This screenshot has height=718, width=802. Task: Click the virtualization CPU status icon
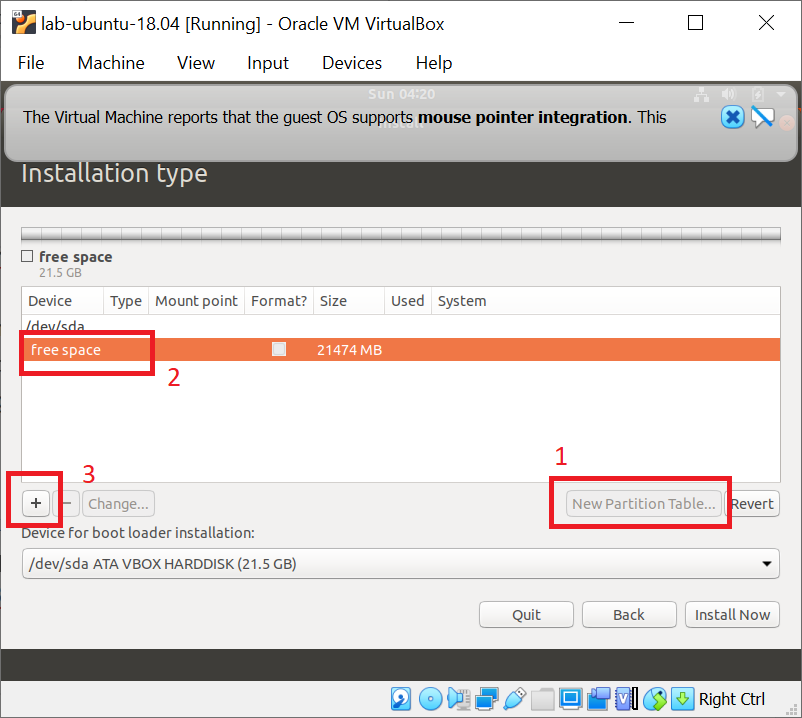(x=627, y=699)
